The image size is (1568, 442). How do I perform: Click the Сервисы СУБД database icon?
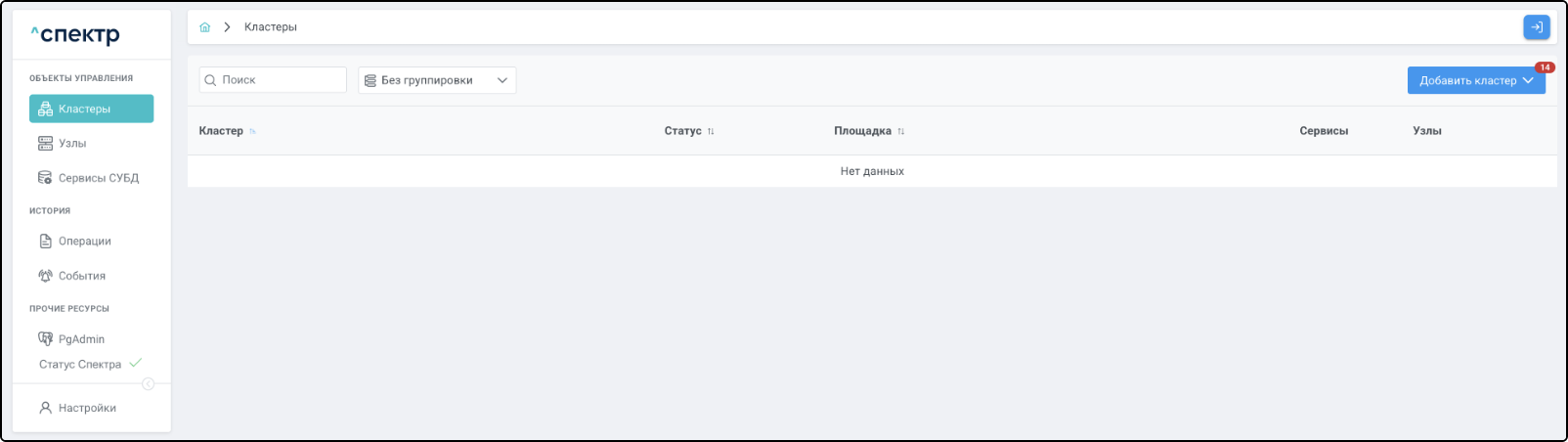click(x=45, y=178)
